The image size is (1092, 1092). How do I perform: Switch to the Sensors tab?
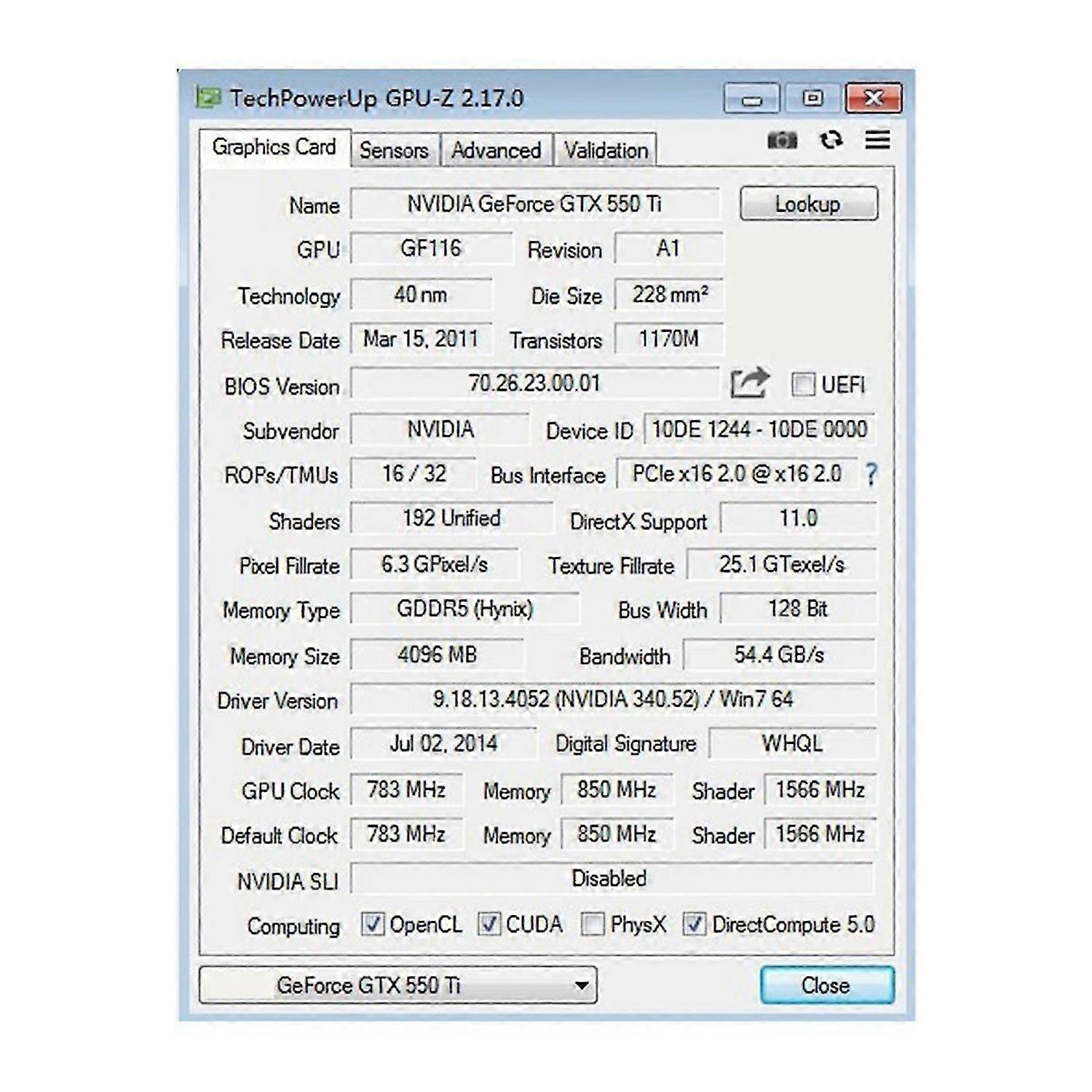pos(393,149)
